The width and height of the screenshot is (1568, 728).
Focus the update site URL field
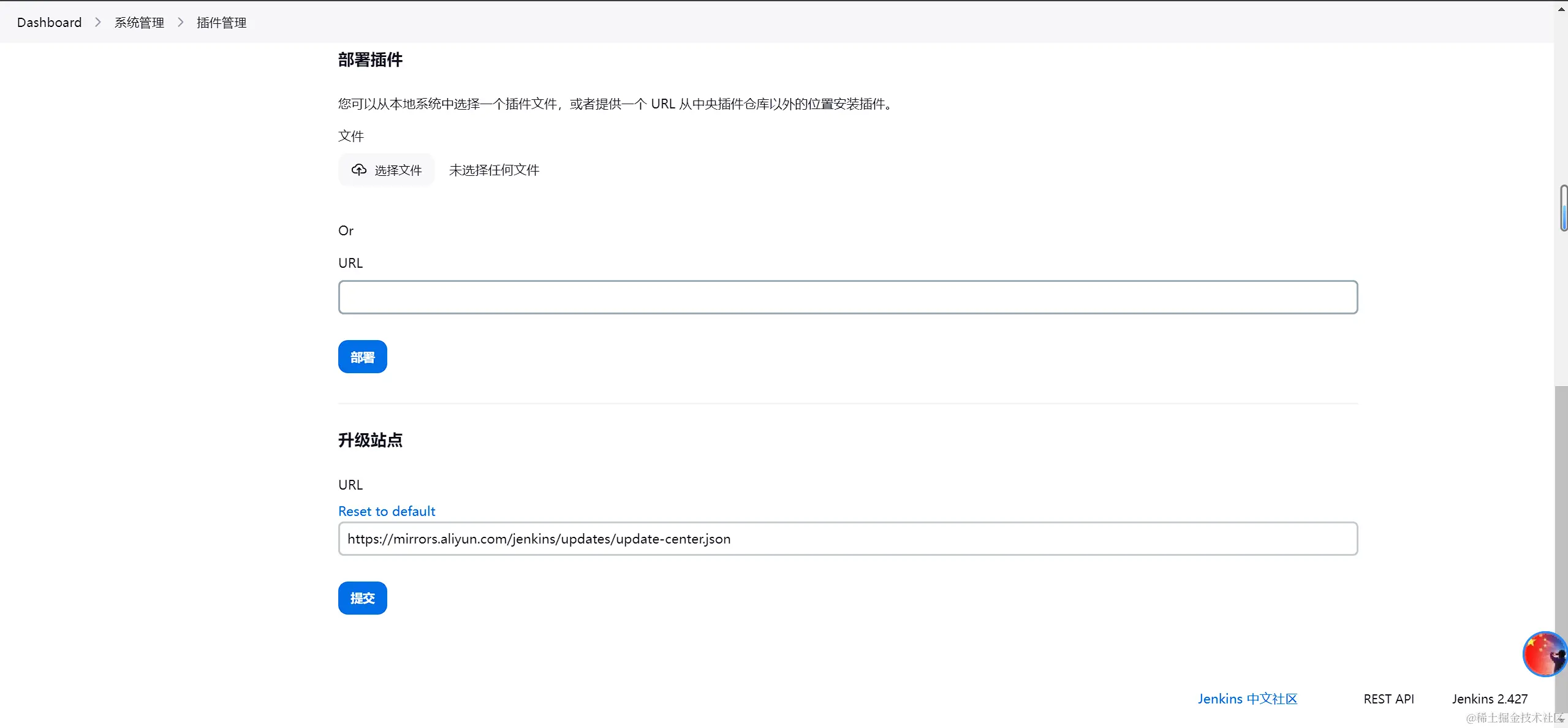[x=847, y=539]
